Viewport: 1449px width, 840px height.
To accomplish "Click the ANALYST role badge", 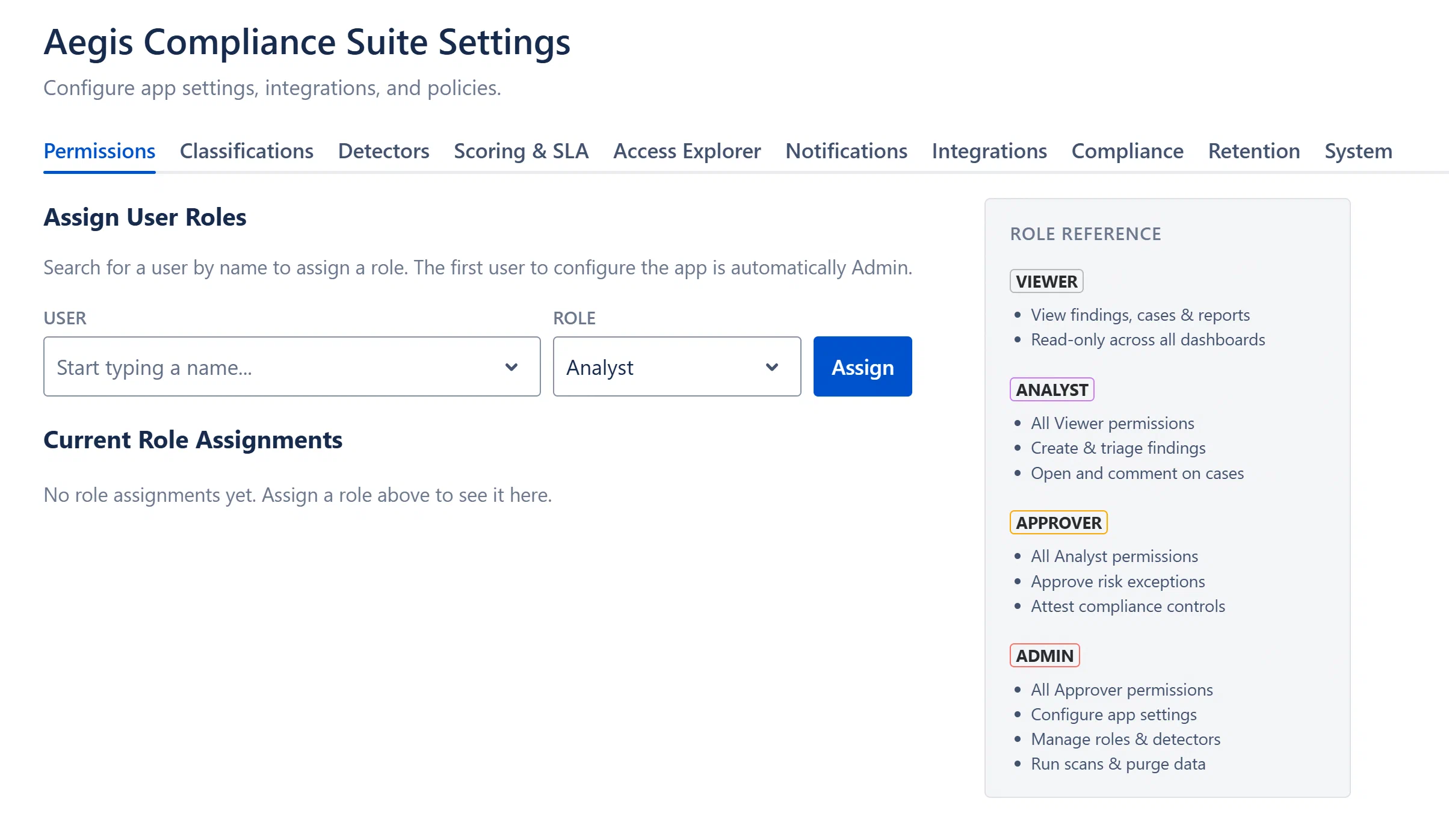I will 1052,389.
